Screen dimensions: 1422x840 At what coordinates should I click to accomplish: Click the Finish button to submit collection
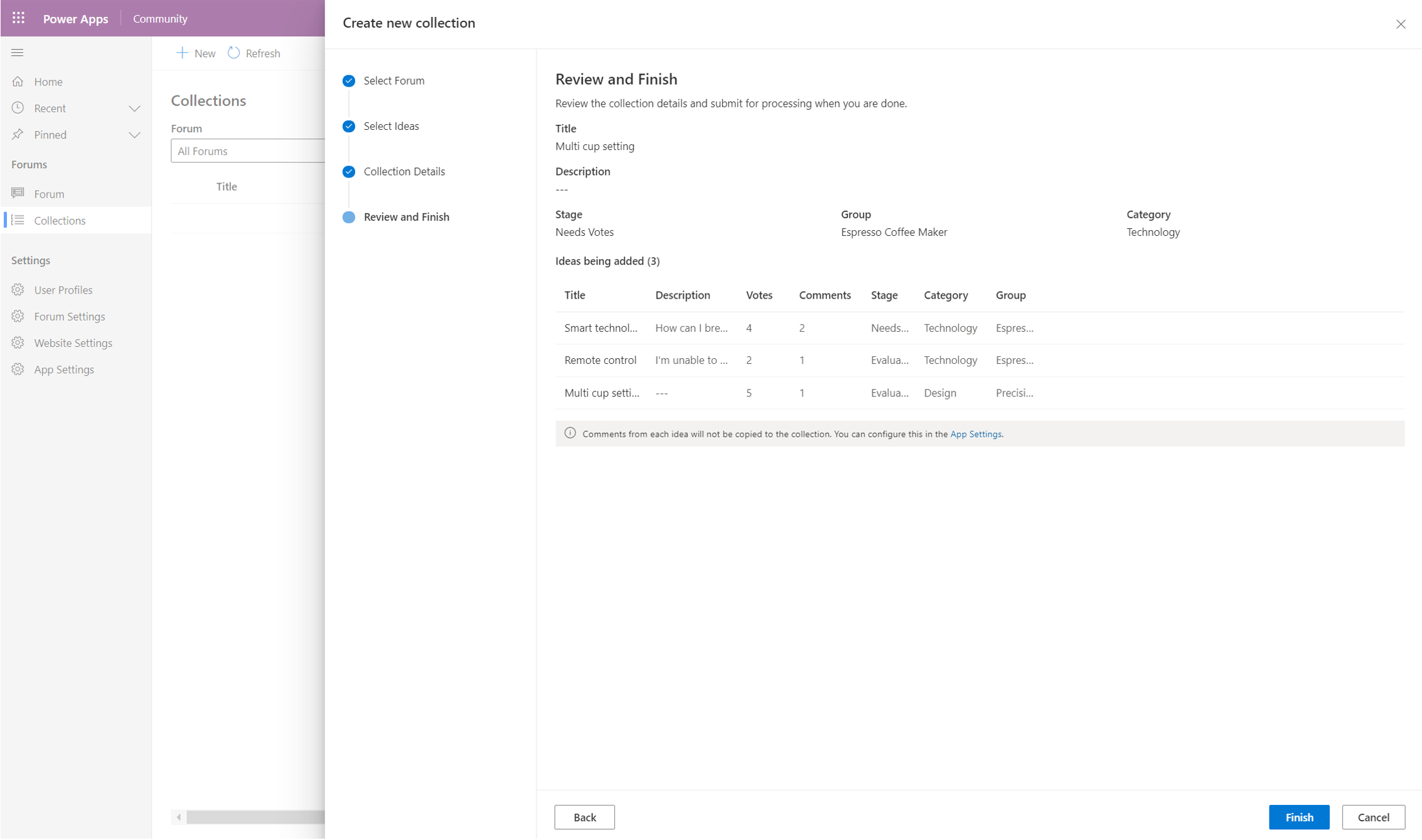[1297, 816]
